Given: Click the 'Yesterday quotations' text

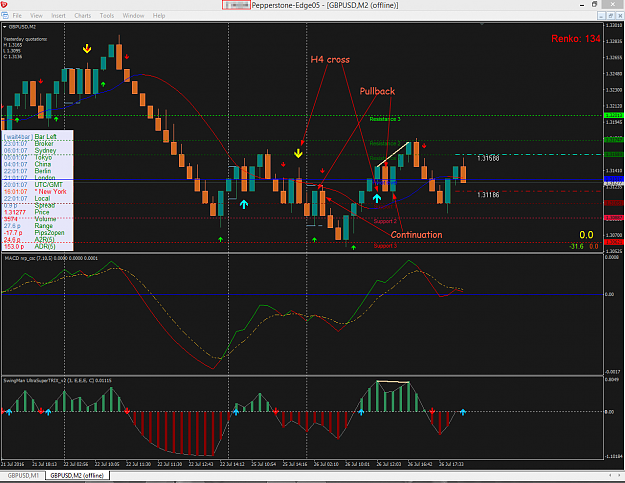Looking at the screenshot, I should 25,39.
